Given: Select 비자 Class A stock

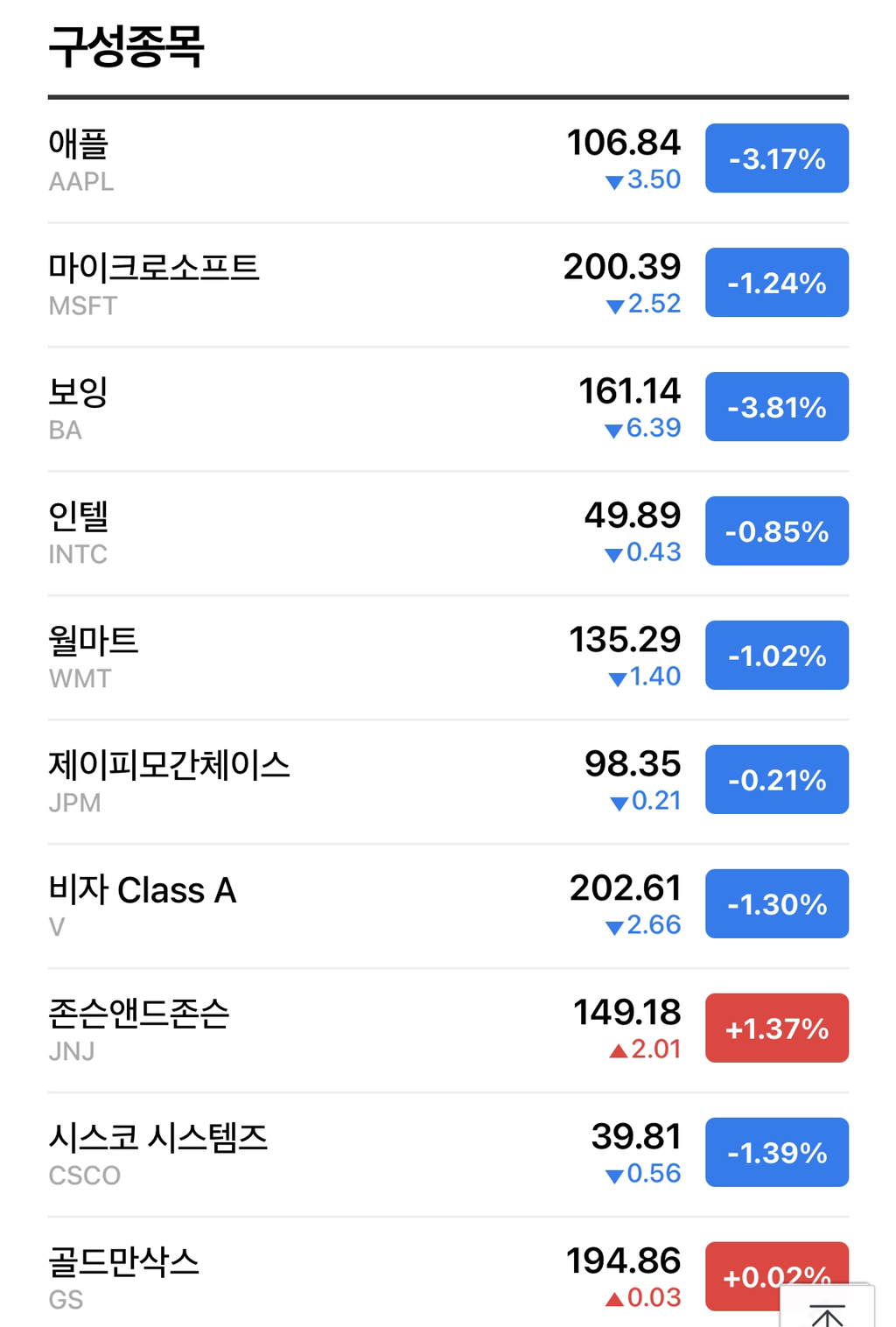Looking at the screenshot, I should (143, 890).
